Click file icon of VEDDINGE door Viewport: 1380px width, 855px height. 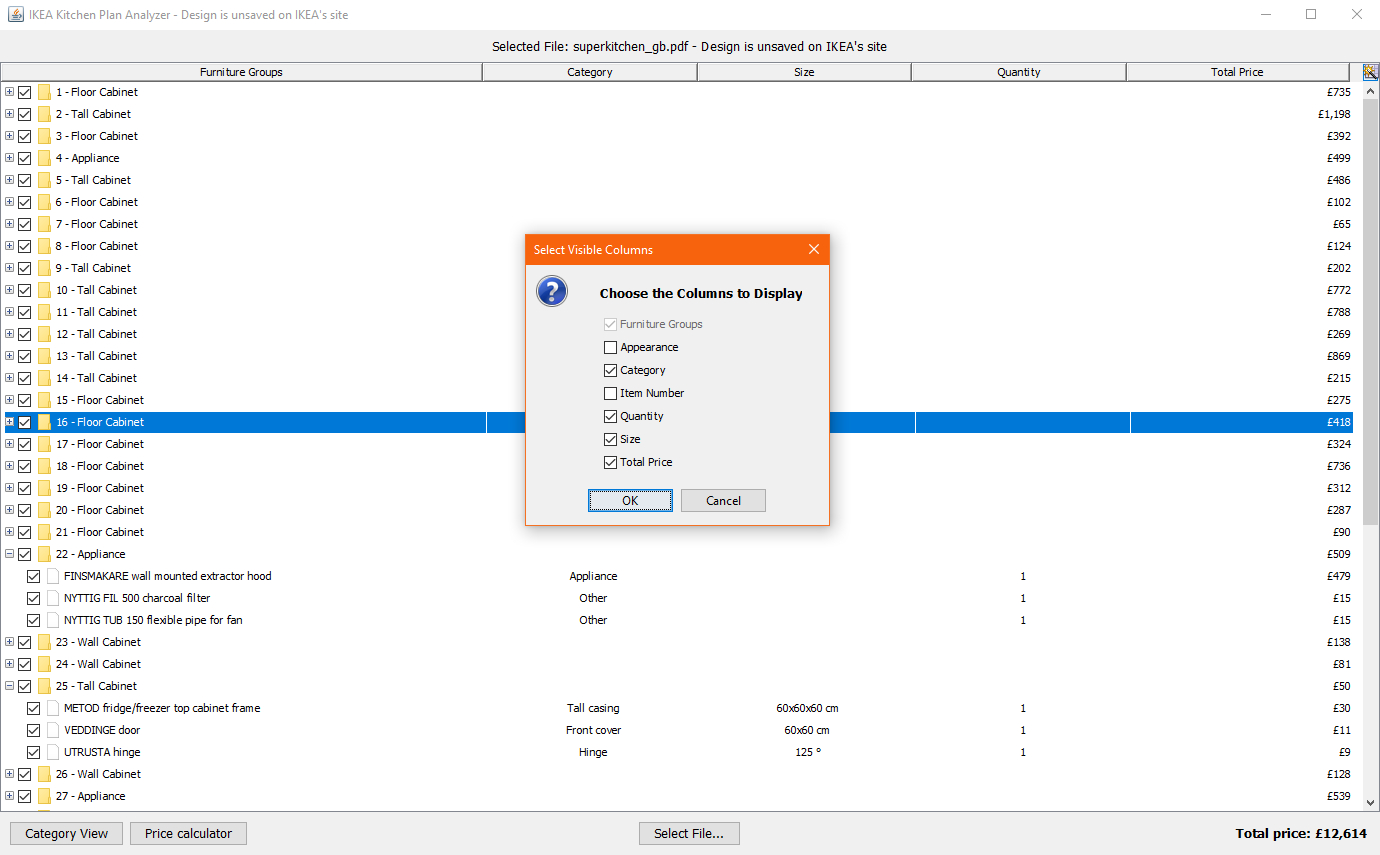(53, 730)
